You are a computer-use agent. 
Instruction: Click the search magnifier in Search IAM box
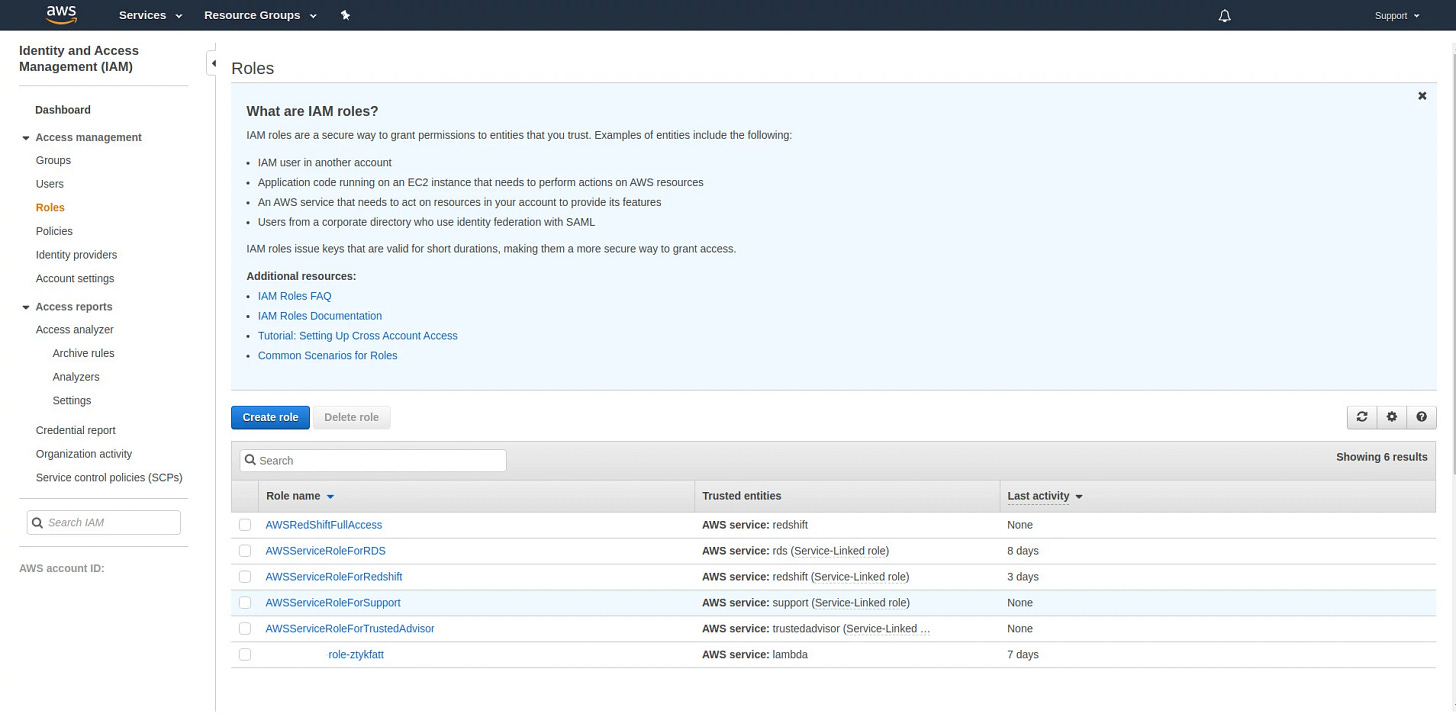pyautogui.click(x=37, y=522)
